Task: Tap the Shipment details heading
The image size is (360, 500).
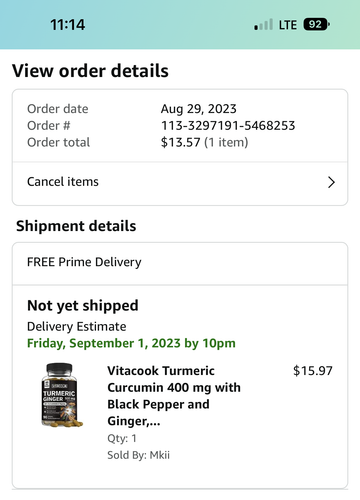Action: tap(76, 226)
